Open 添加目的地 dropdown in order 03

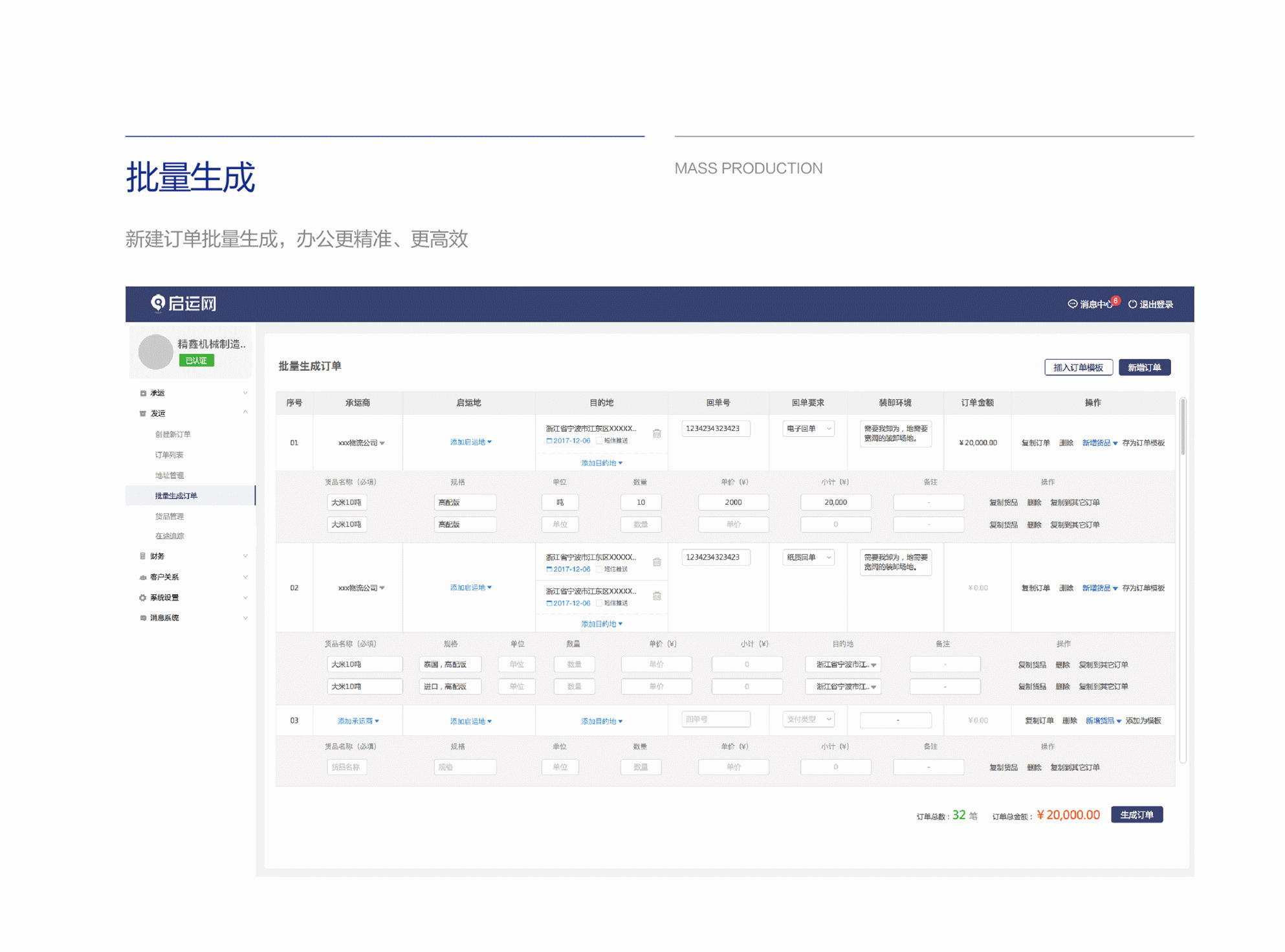(602, 722)
